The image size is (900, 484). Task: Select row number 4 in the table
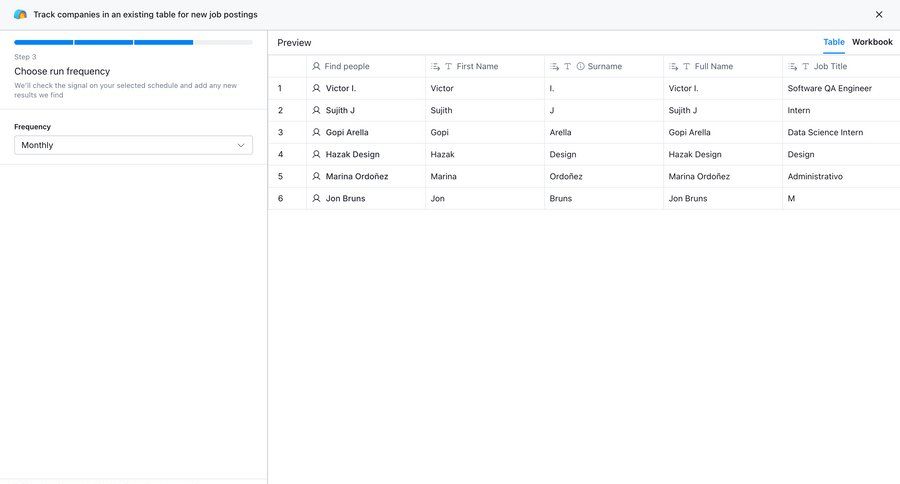[x=280, y=154]
